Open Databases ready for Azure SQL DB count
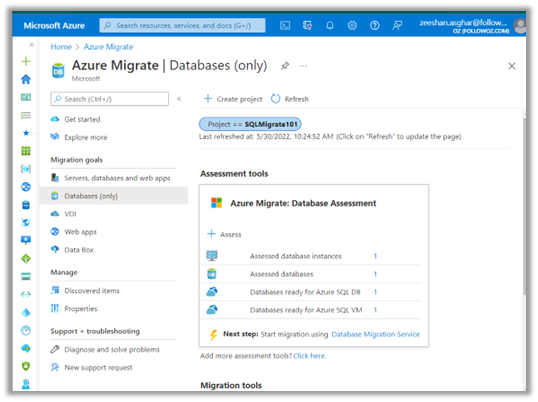538x402 pixels. coord(375,292)
